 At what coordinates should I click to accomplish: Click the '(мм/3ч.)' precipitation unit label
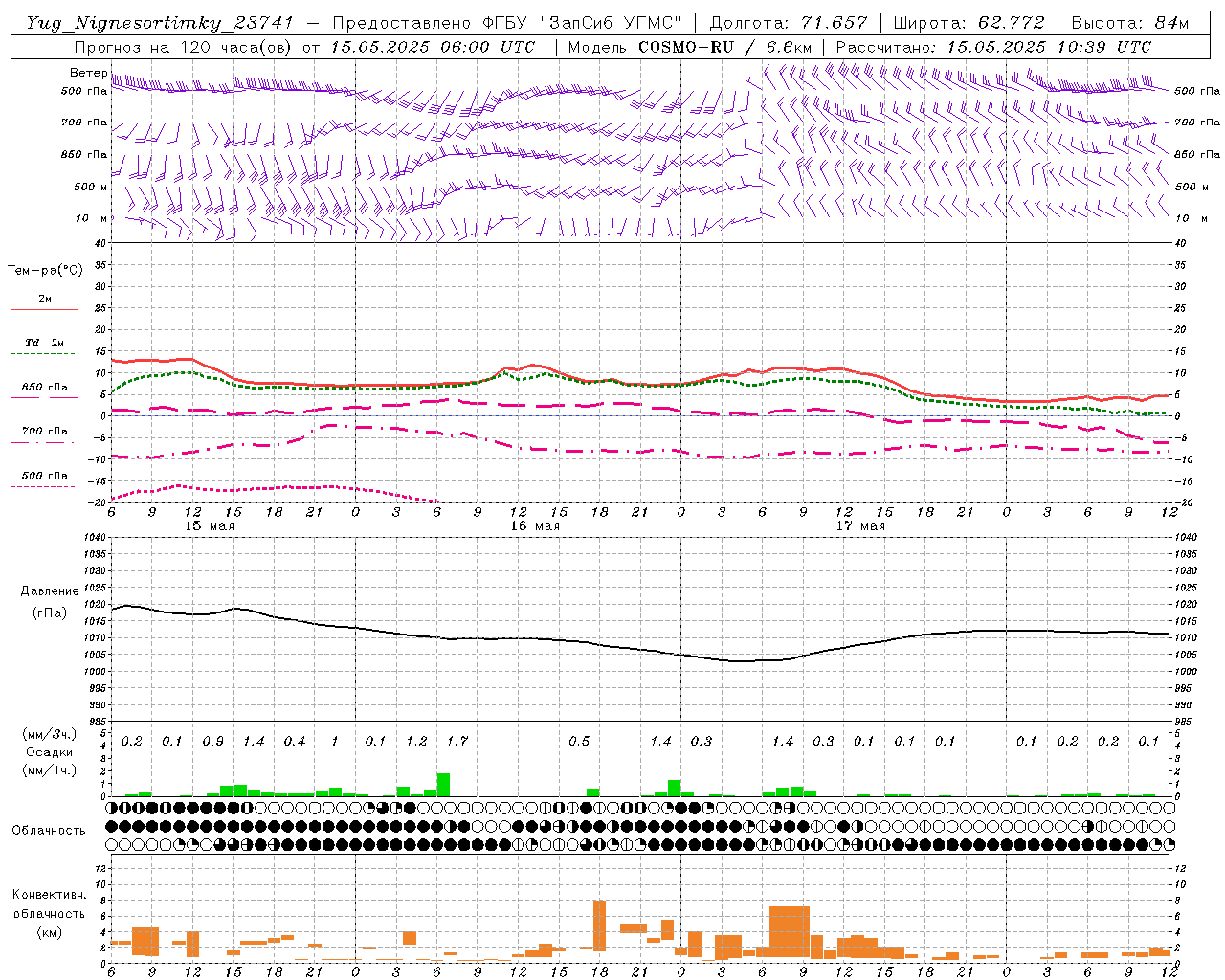[50, 735]
